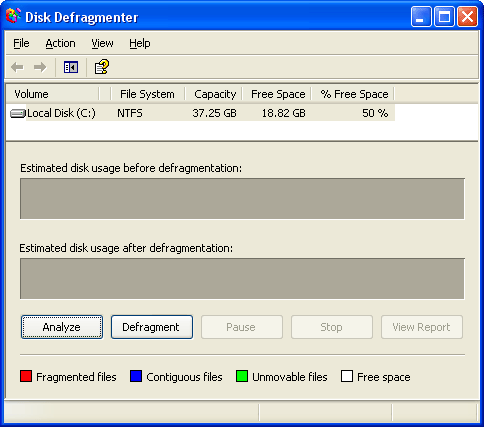The width and height of the screenshot is (484, 427).
Task: Click the 37.25 GB capacity value
Action: 214,113
